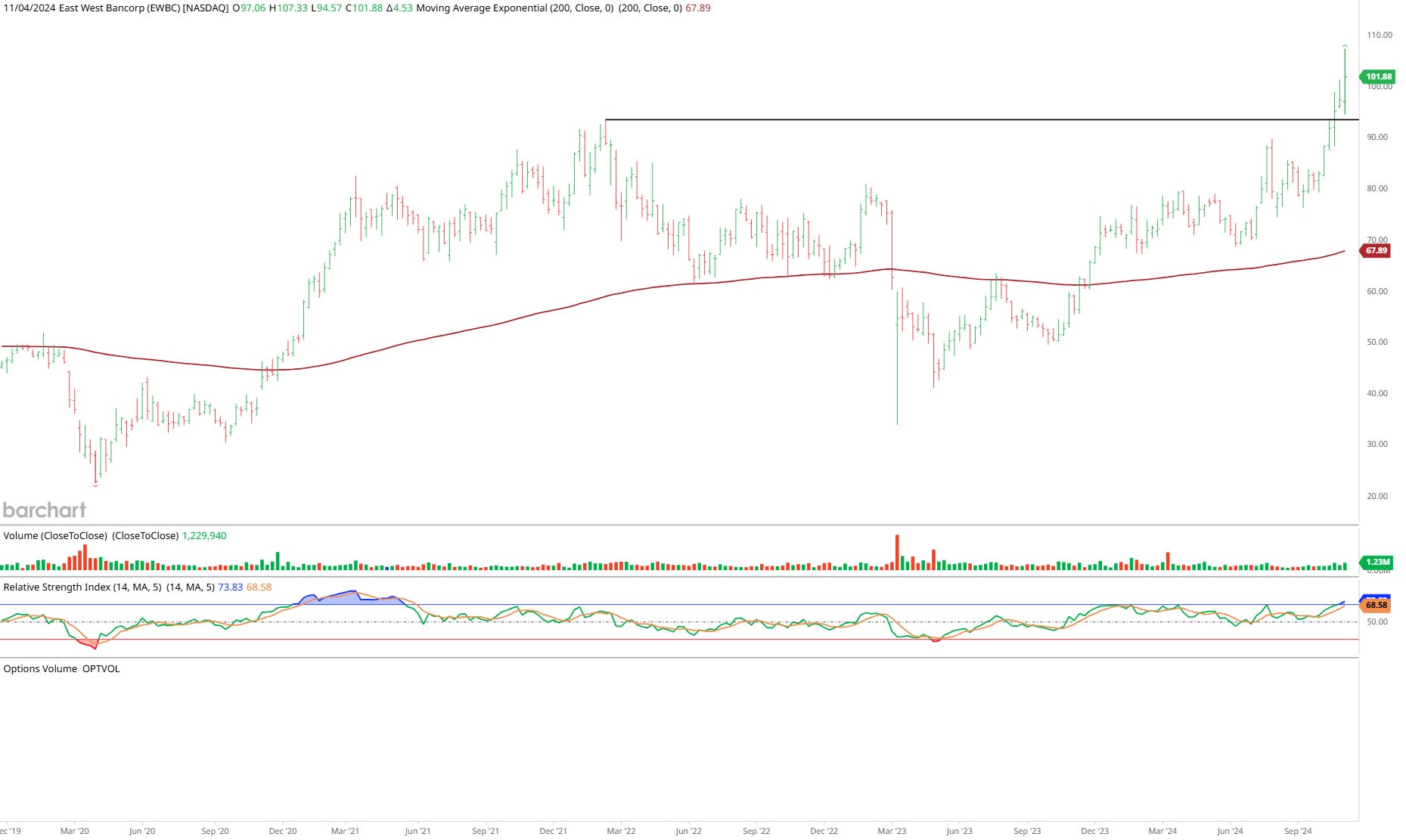
Task: Click the close value C101.88 in header
Action: click(364, 8)
